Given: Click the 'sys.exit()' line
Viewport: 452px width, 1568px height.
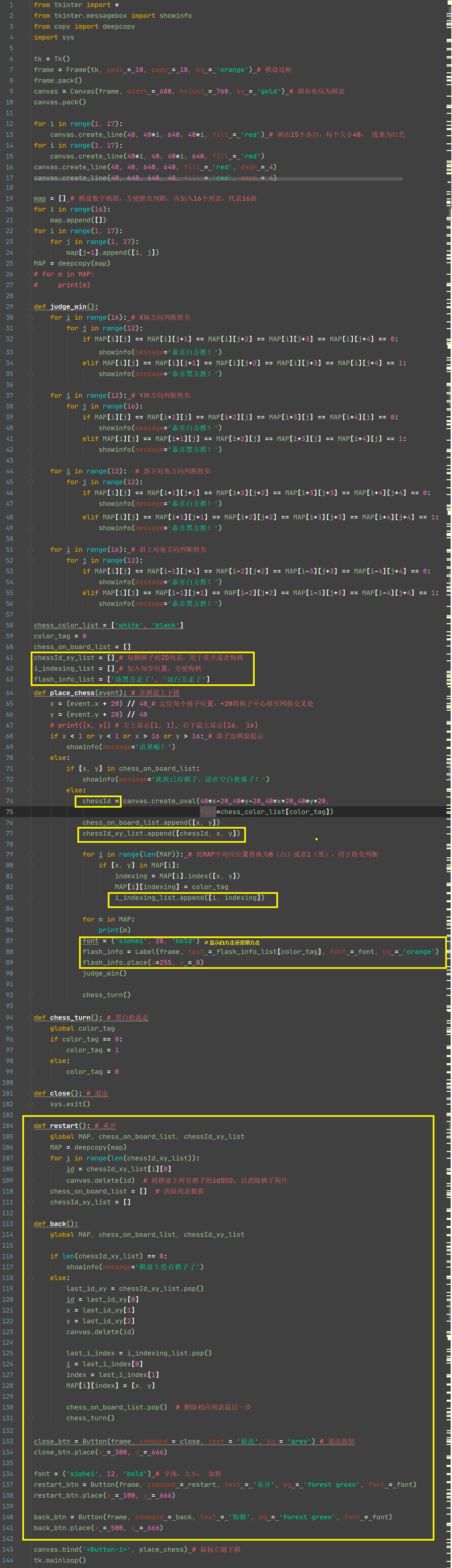Looking at the screenshot, I should click(70, 1104).
